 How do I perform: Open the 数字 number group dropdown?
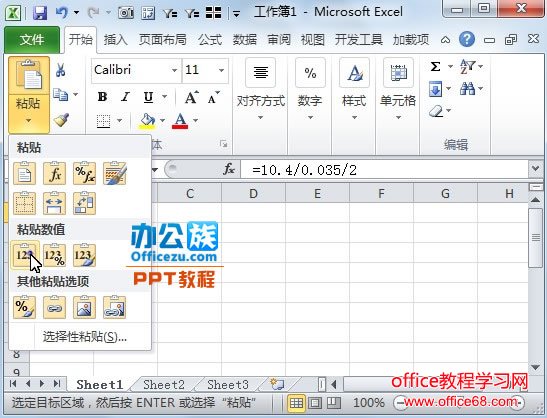point(310,118)
